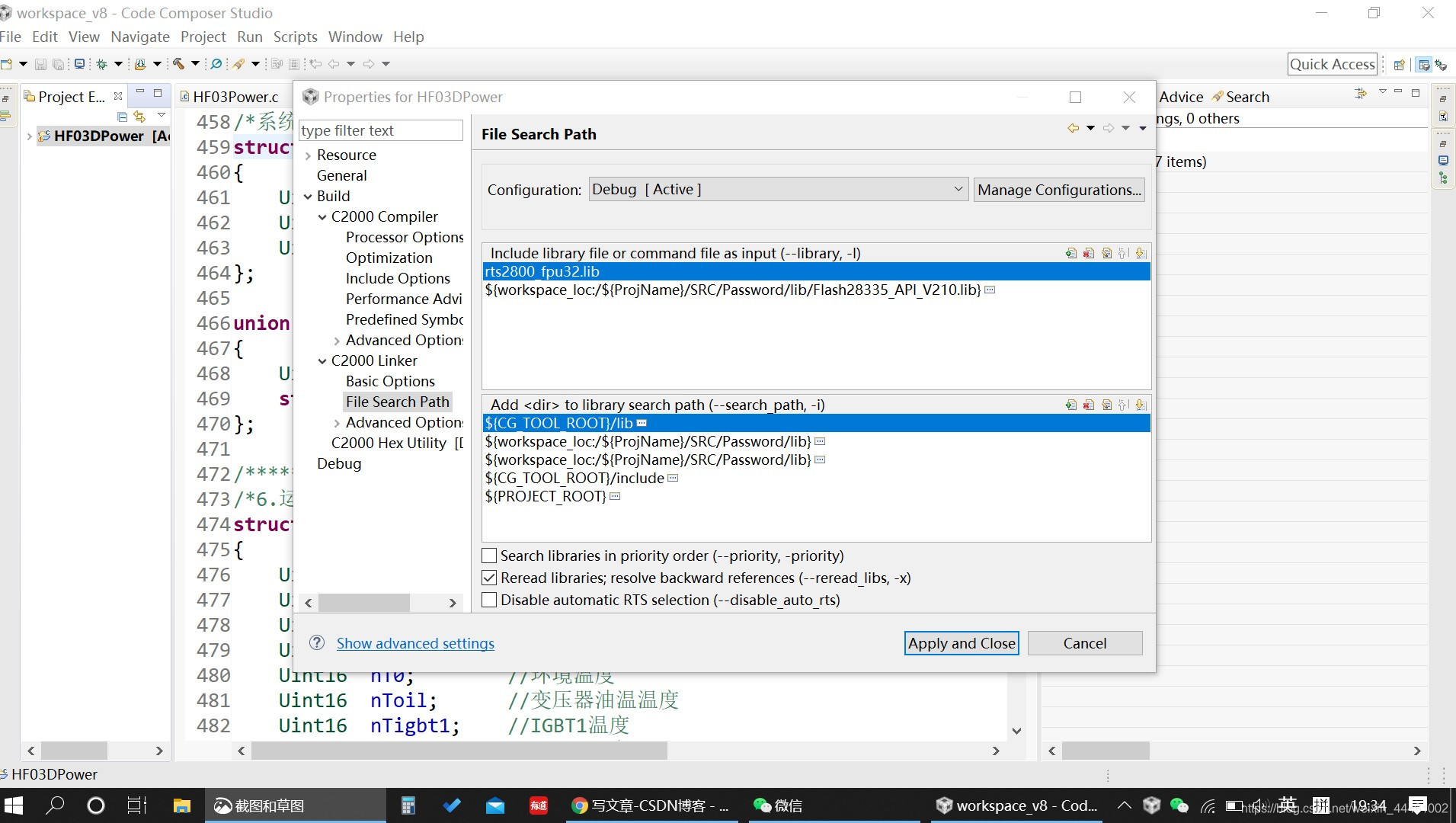Open Build toolbar dropdown arrow
Image resolution: width=1456 pixels, height=823 pixels.
pos(195,64)
